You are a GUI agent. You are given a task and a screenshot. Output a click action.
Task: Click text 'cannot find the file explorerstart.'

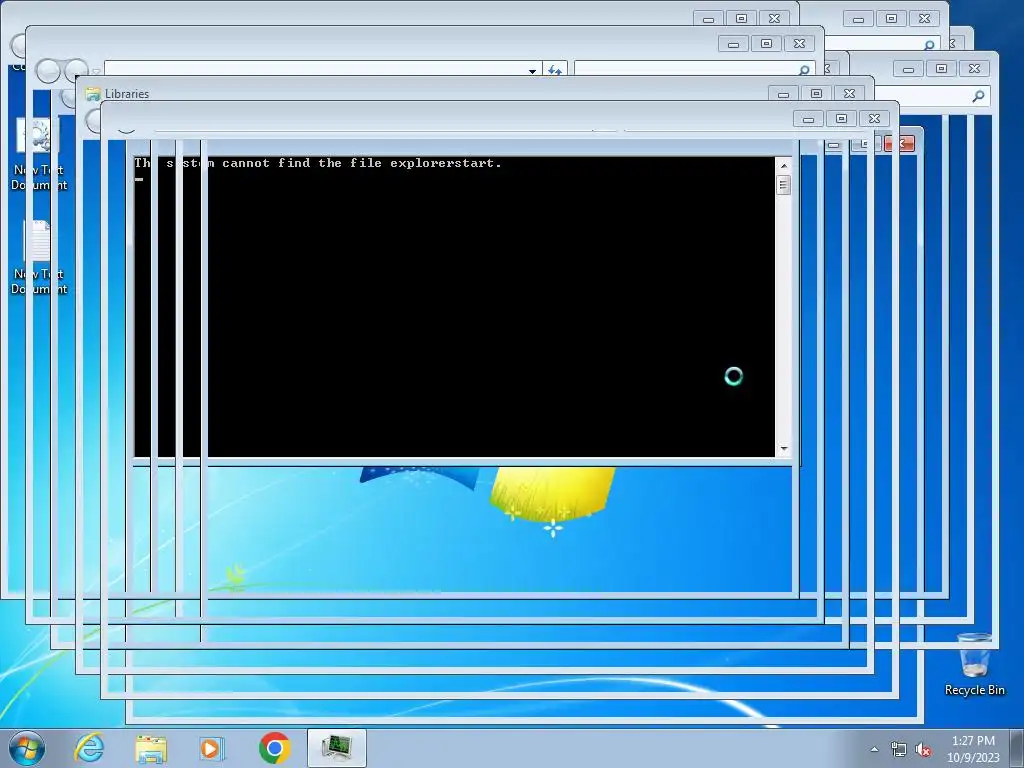[362, 163]
